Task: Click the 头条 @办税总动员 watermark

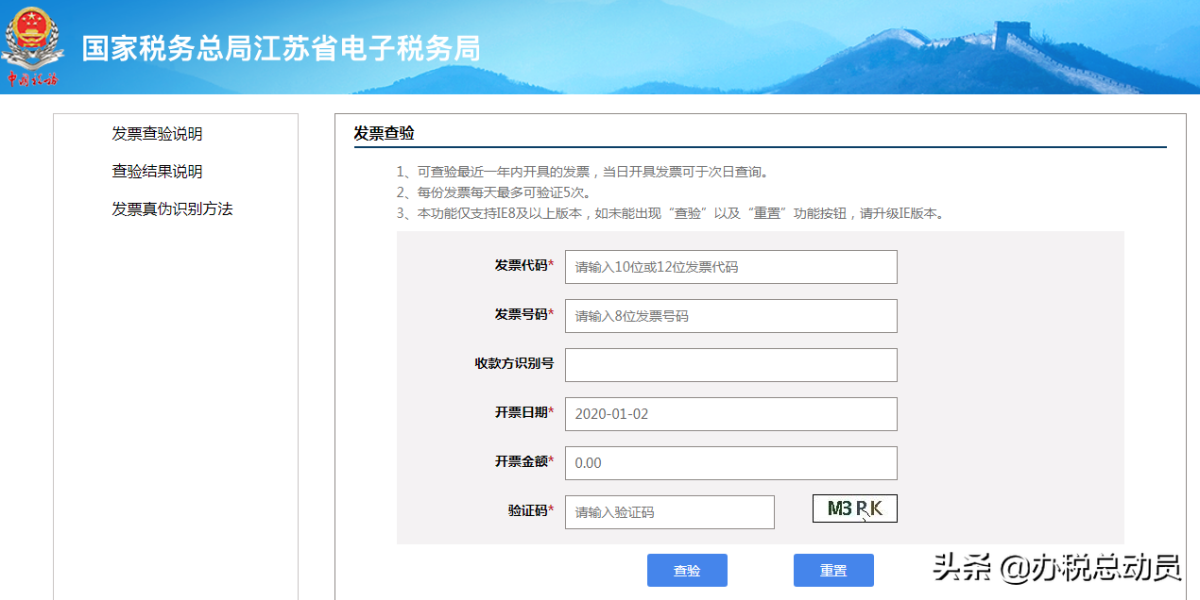Action: pos(1056,568)
